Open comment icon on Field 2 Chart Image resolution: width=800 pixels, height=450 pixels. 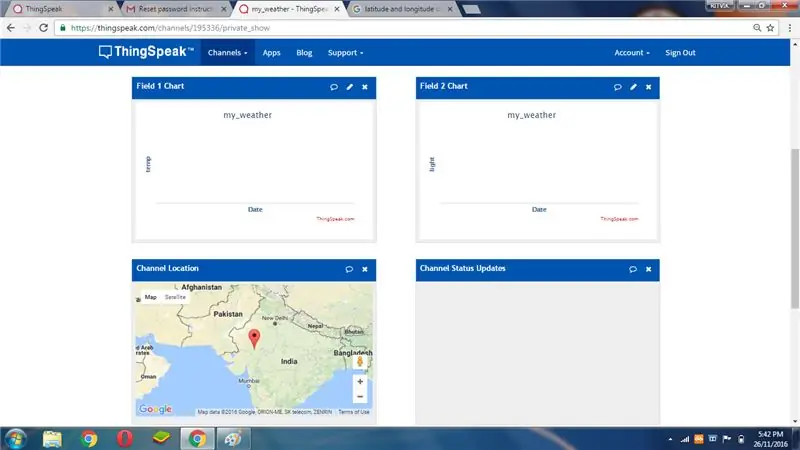point(617,87)
